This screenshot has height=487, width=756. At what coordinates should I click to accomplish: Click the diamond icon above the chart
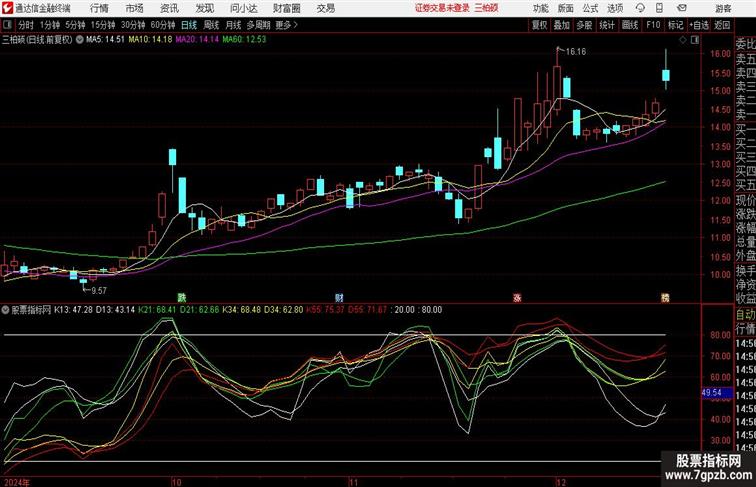point(683,40)
